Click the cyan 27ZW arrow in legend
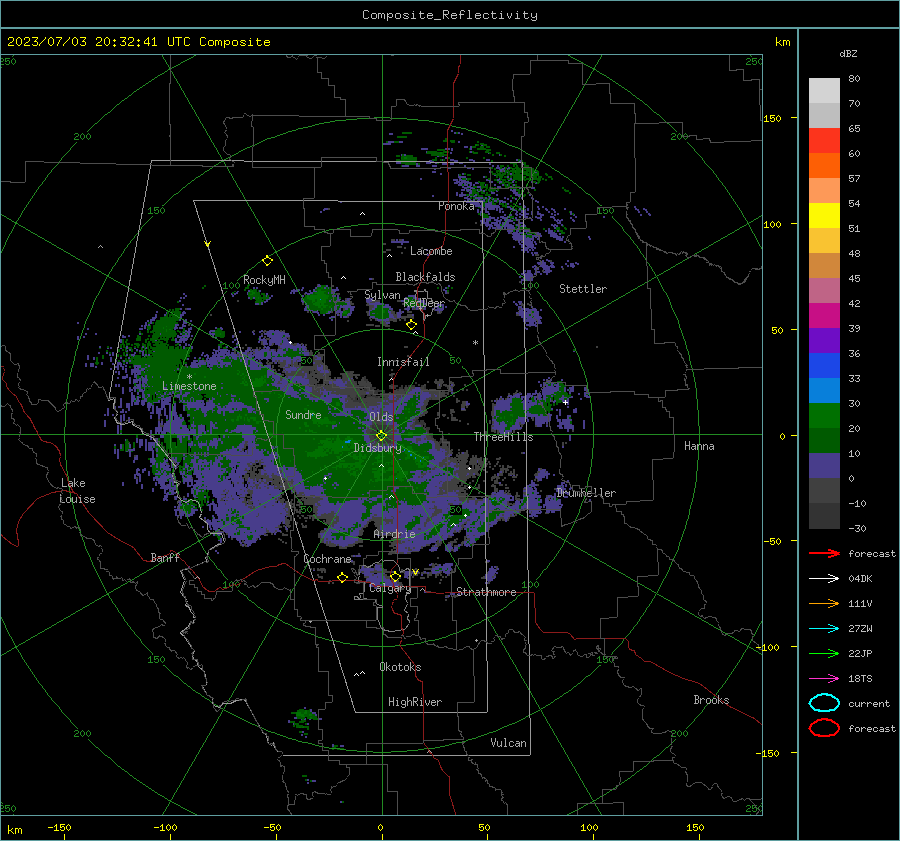 [x=824, y=629]
